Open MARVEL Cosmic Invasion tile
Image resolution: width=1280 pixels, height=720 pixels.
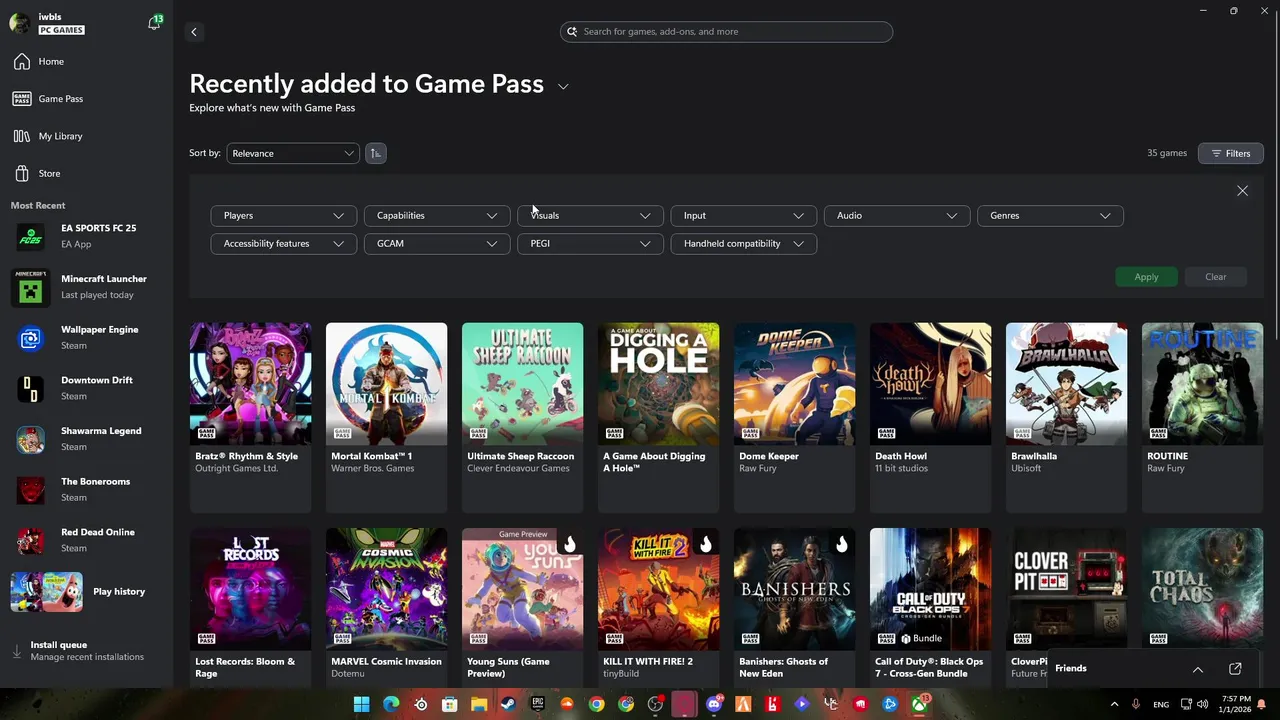pos(386,606)
